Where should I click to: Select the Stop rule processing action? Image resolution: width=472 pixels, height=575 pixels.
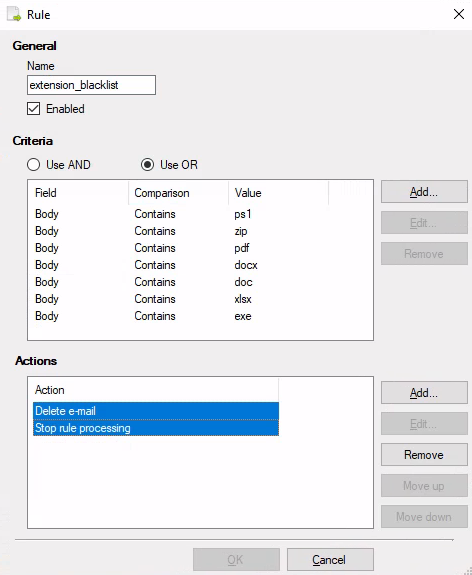[x=156, y=428]
